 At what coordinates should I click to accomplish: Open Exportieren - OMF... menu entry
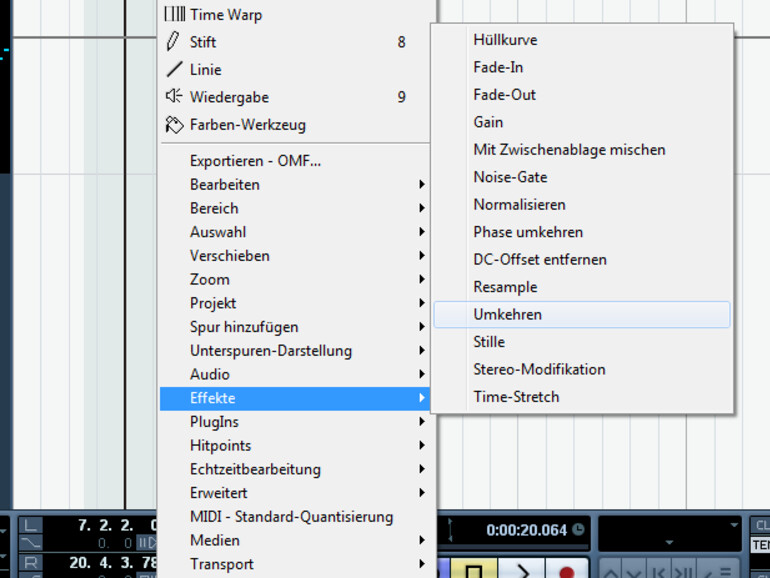[x=295, y=161]
